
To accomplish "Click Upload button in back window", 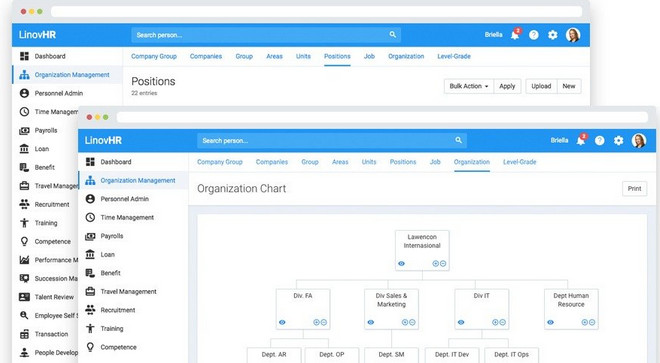I will (541, 86).
